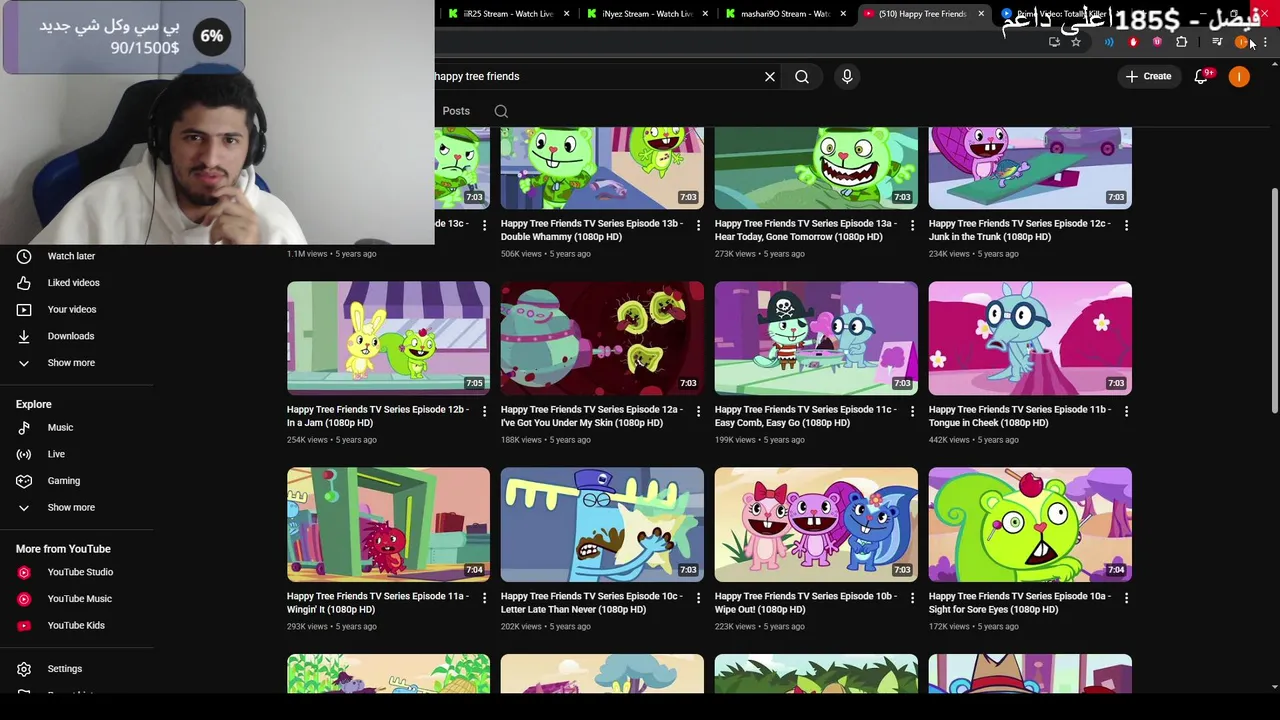Play Episode 12a Under My Skin thumbnail
The width and height of the screenshot is (1280, 720).
pos(602,338)
